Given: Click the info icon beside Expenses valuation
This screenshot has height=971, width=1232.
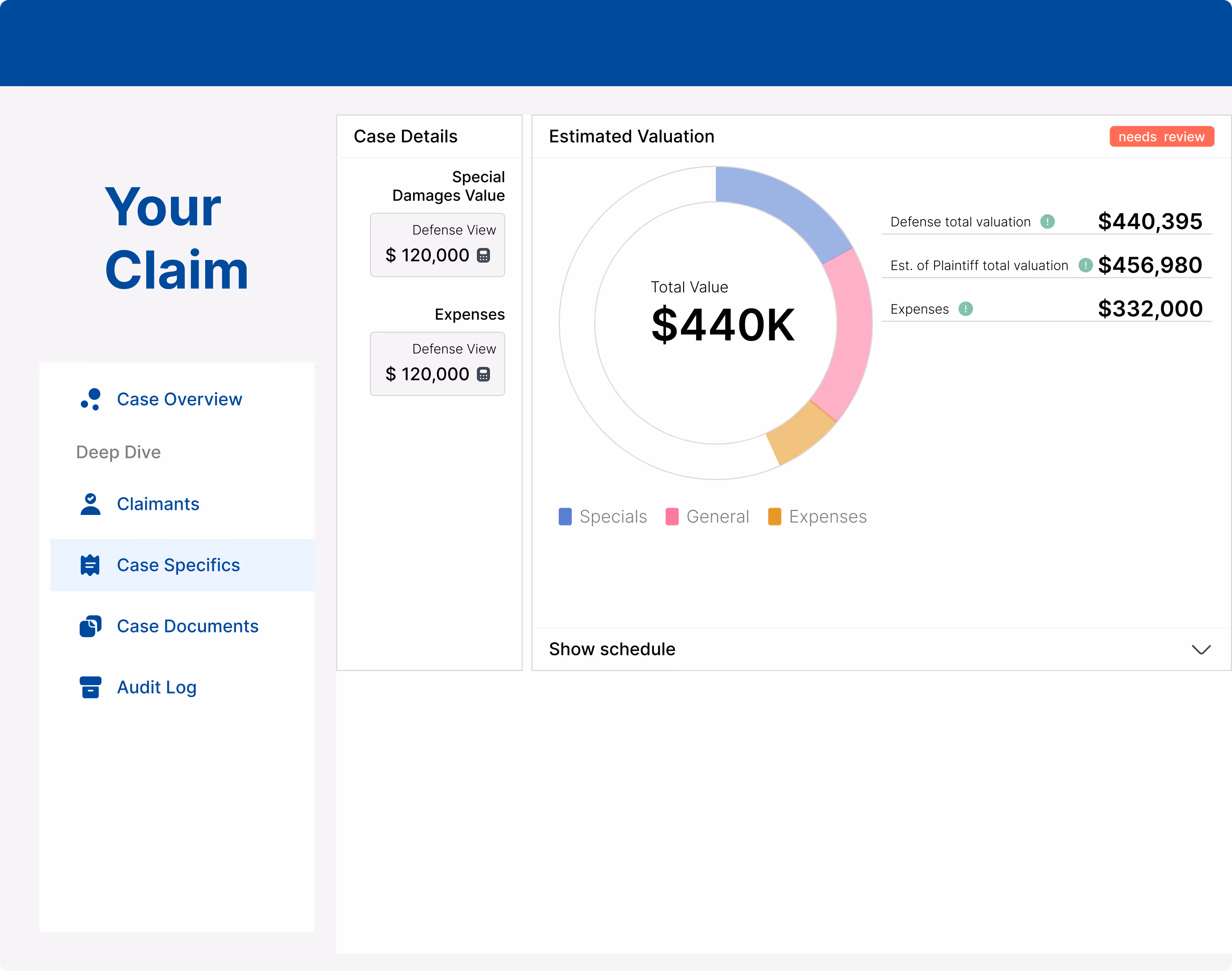Looking at the screenshot, I should click(x=965, y=309).
